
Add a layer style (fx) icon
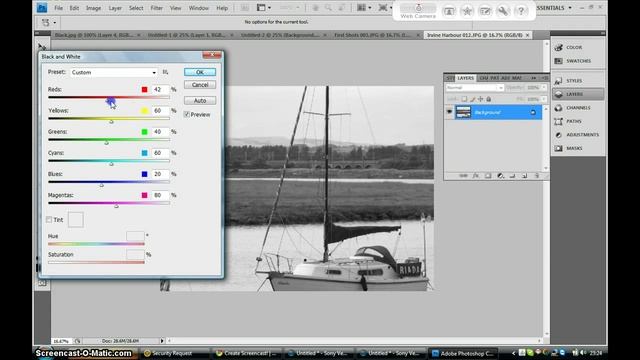click(x=476, y=176)
